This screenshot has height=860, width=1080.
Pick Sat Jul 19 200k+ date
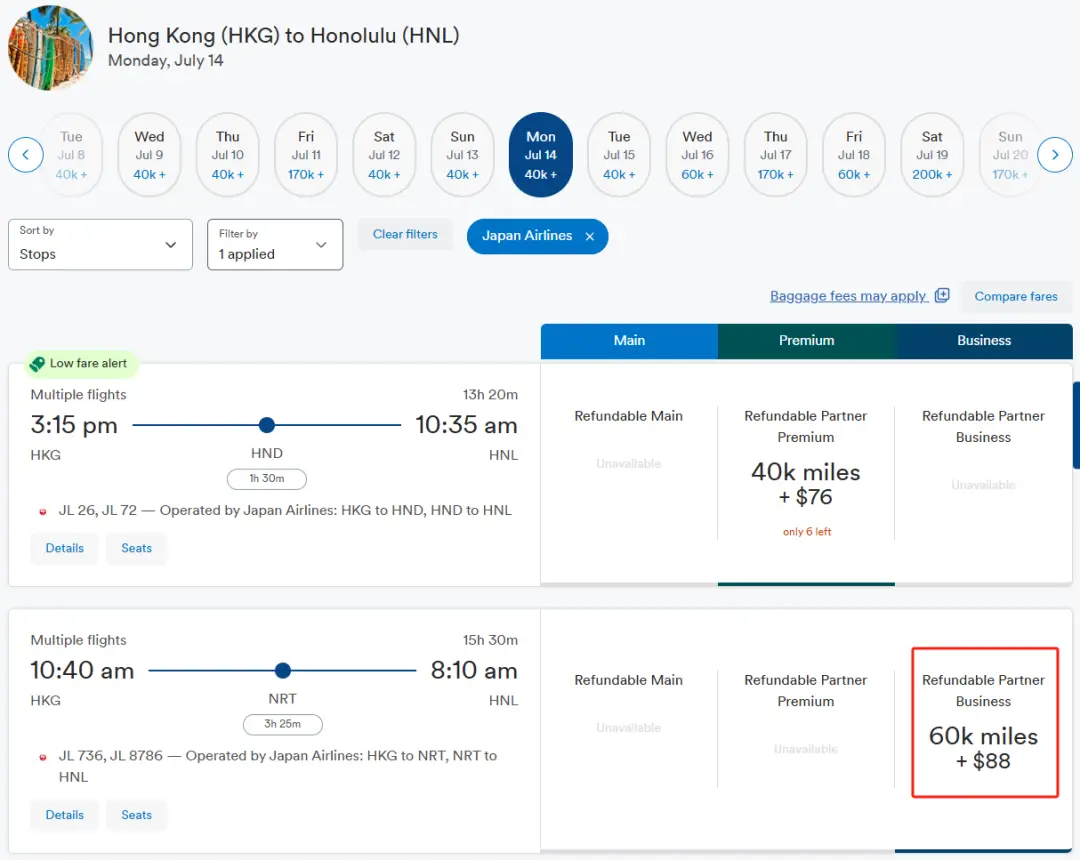click(x=932, y=155)
